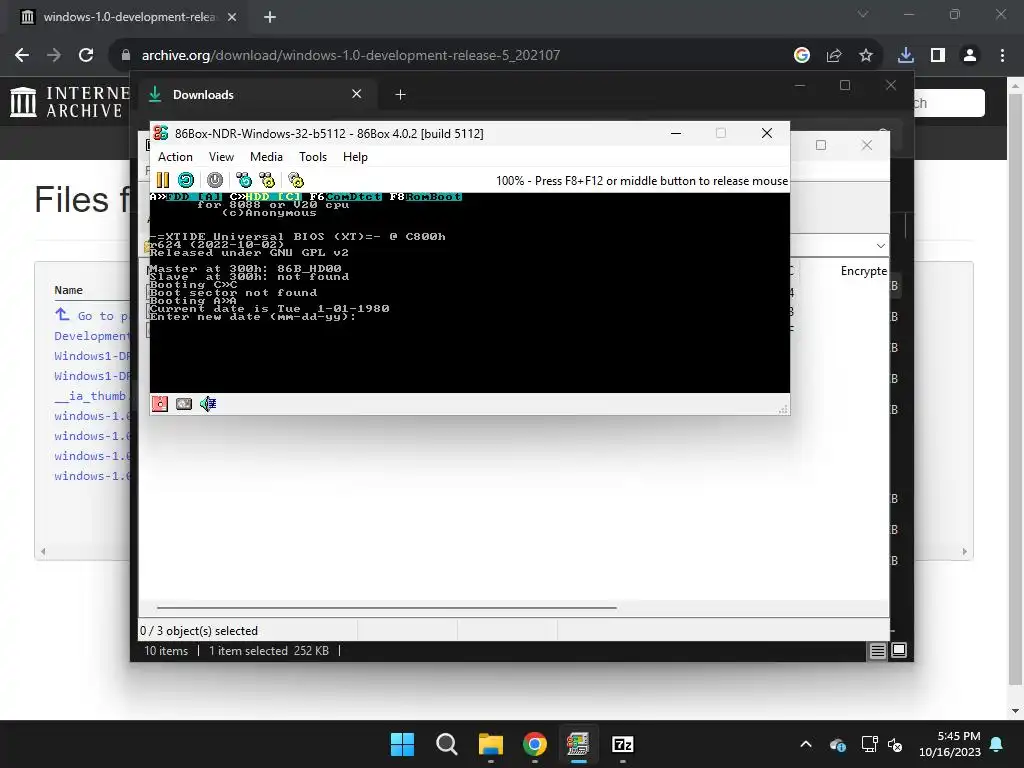Follow the Go to parent directory link
Screen dimensions: 1024x768
pos(93,315)
